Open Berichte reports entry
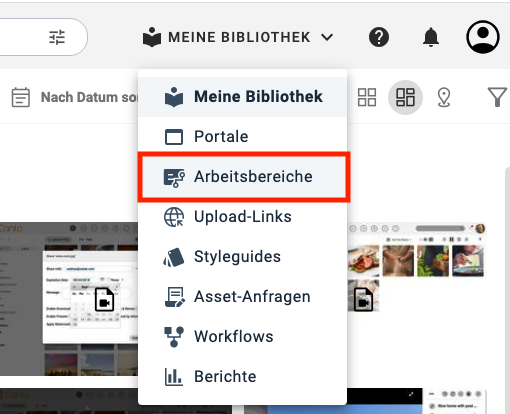510x414 pixels. point(242,377)
